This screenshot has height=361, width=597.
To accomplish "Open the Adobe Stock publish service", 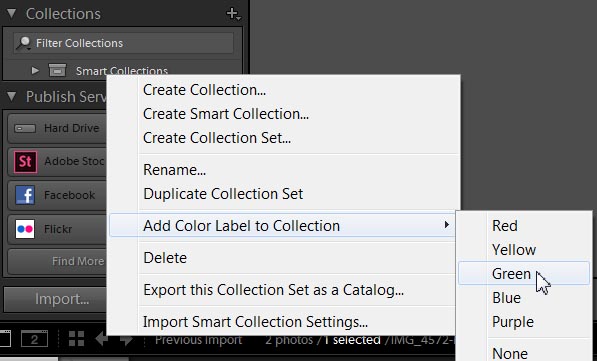I will (x=57, y=161).
